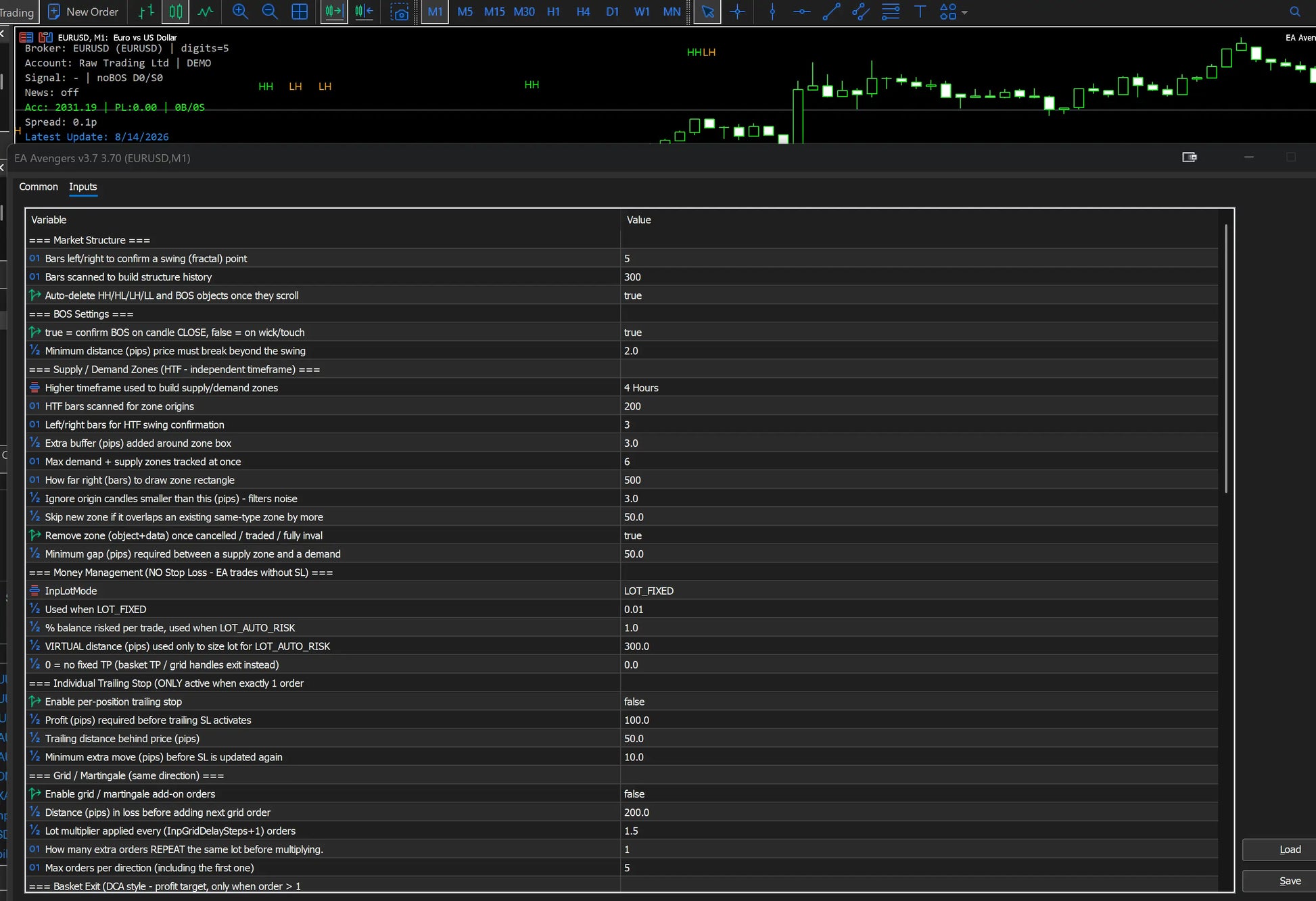Select the M15 timeframe
Image resolution: width=1316 pixels, height=901 pixels.
494,11
